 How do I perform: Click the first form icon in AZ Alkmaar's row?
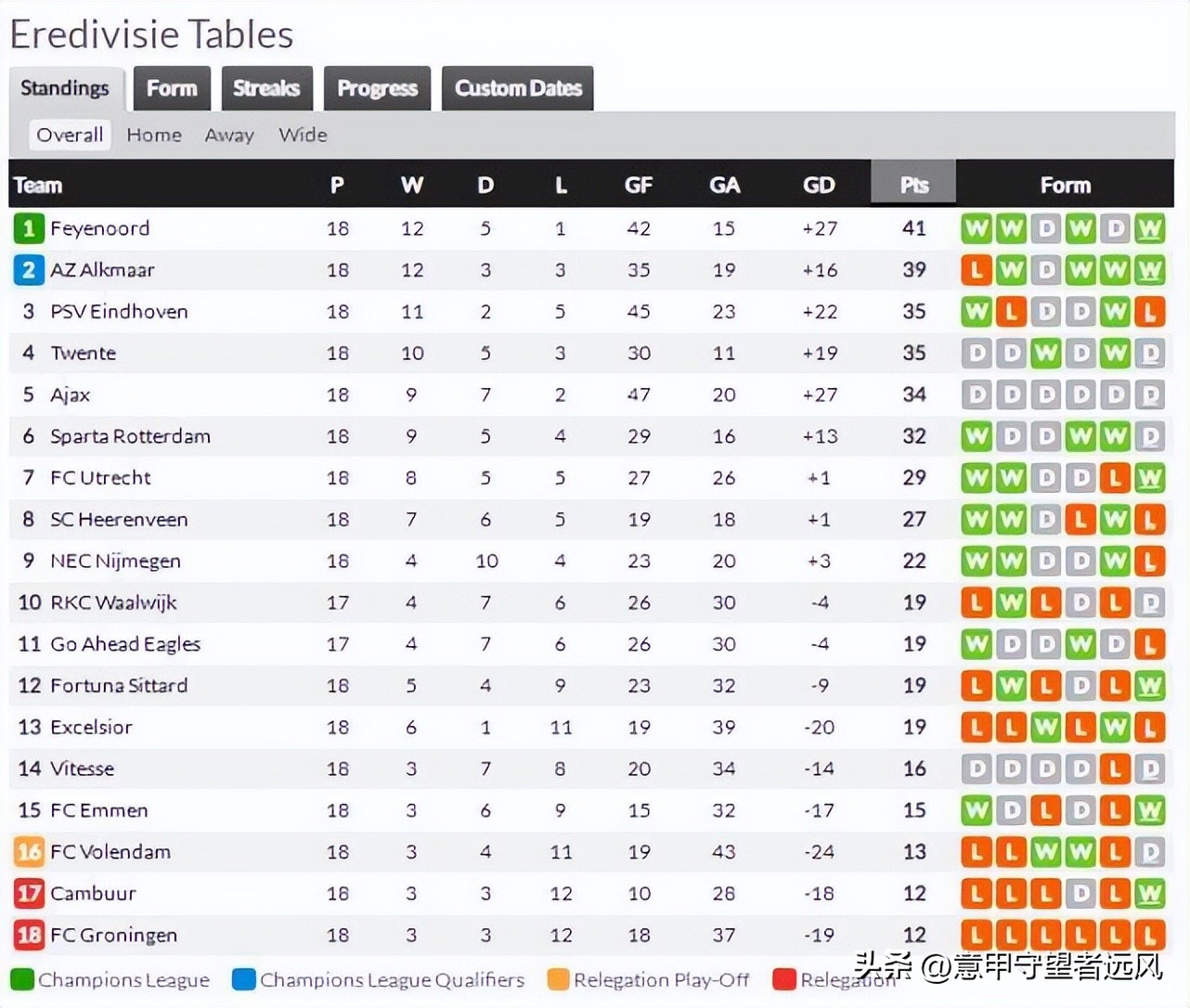976,270
